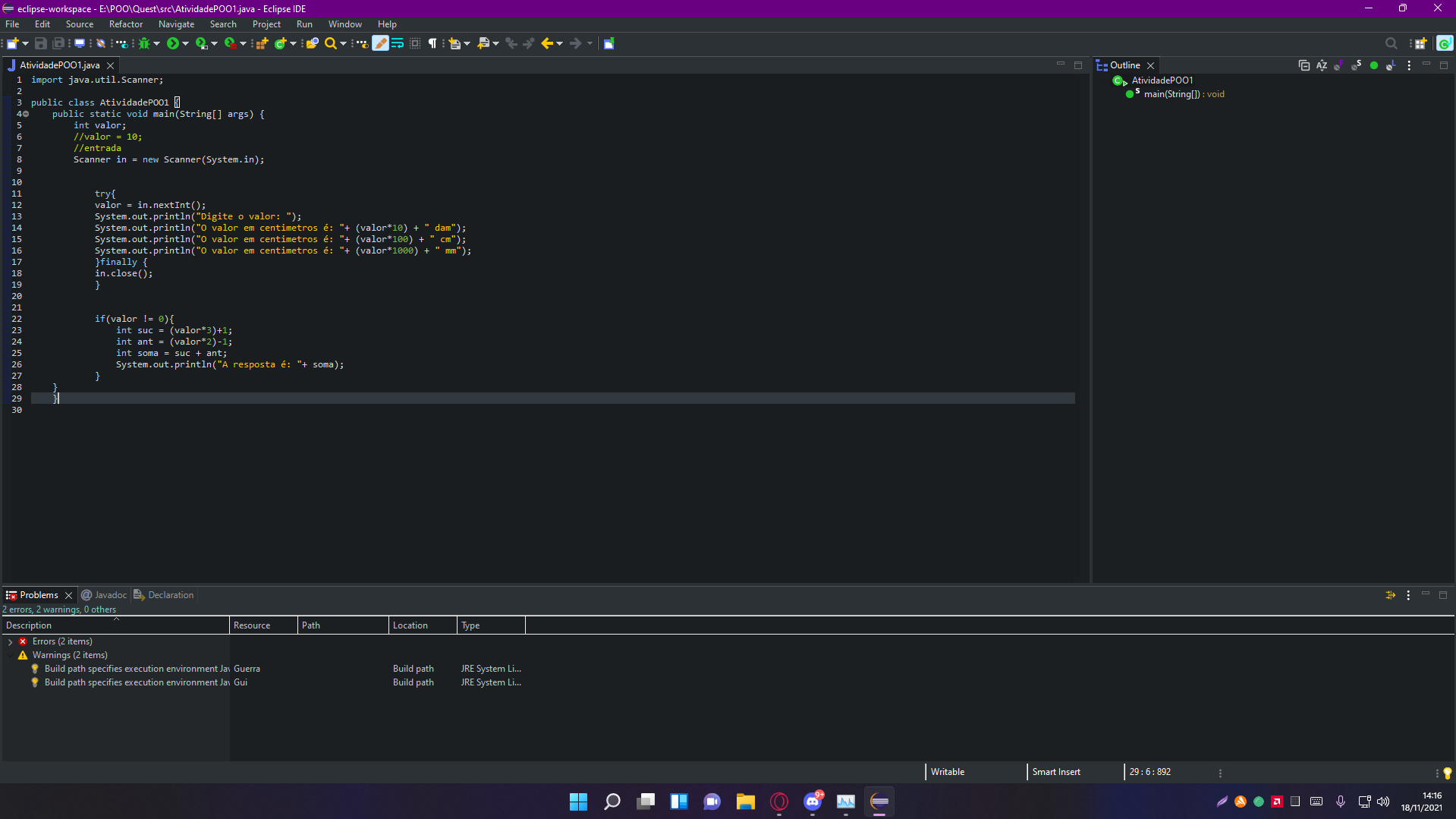1456x819 pixels.
Task: Click the Save All icon
Action: pyautogui.click(x=58, y=43)
